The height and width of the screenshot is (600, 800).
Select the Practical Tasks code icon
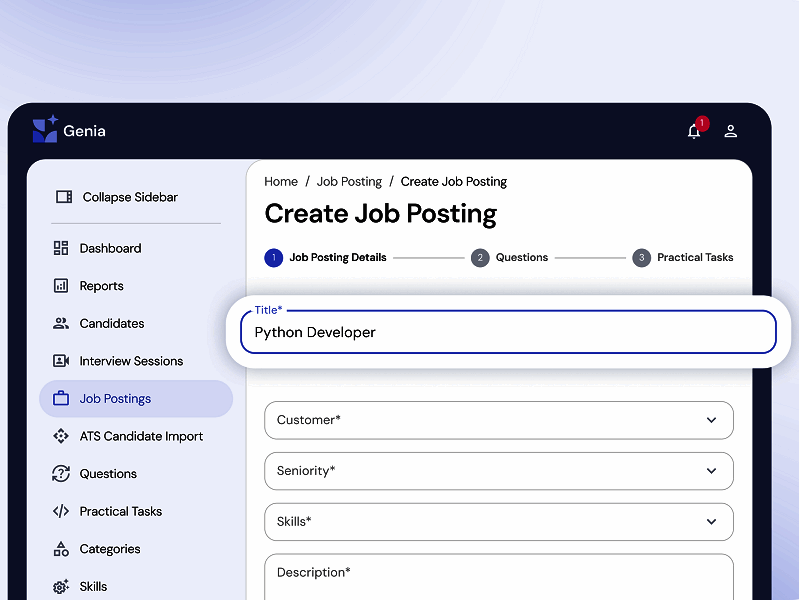pyautogui.click(x=61, y=511)
